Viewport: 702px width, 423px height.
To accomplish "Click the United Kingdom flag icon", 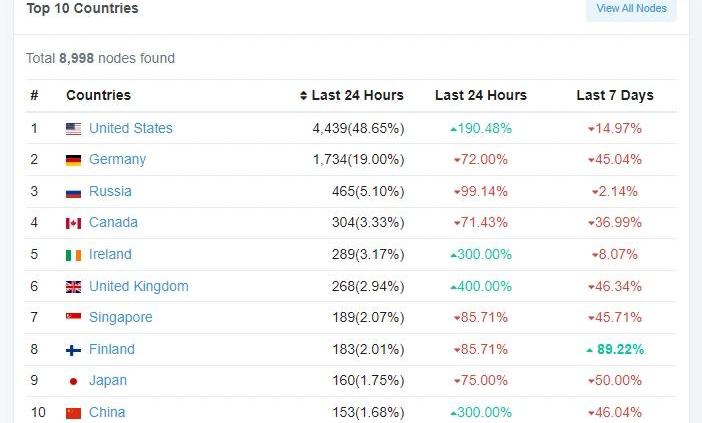I will 73,287.
